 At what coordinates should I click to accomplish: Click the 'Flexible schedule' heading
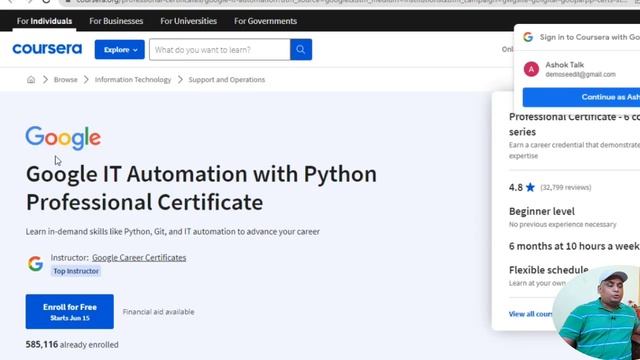point(548,270)
